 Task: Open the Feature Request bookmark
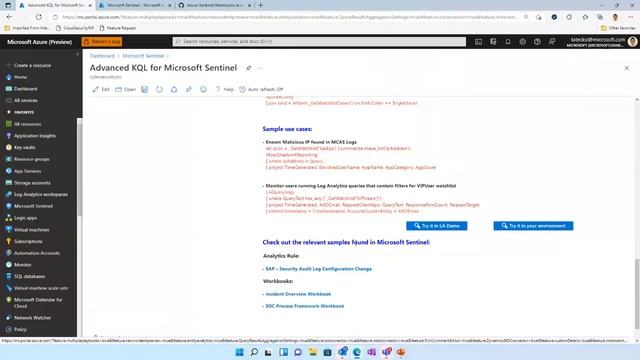118,28
